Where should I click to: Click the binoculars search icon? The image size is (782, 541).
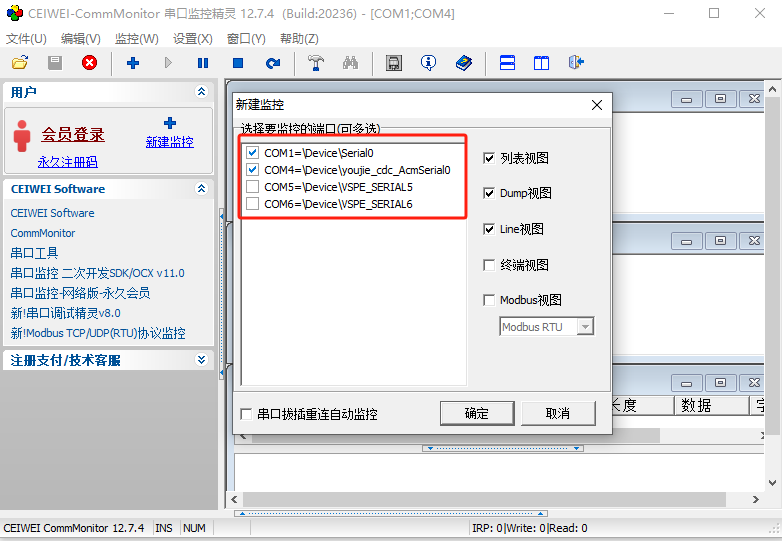point(350,63)
